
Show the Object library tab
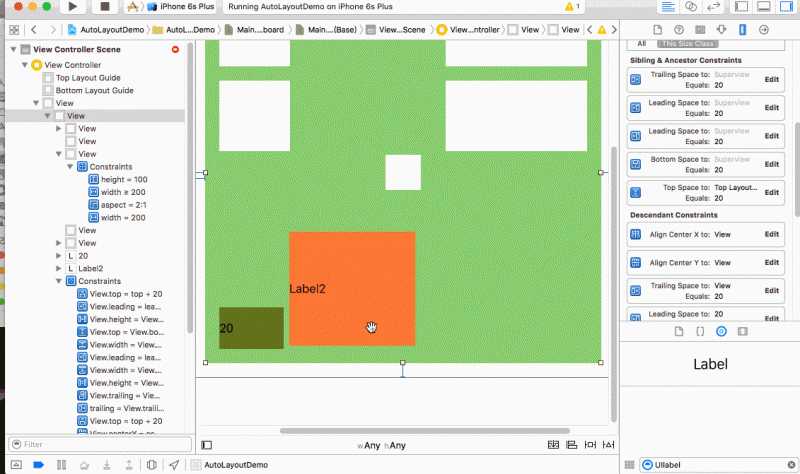721,330
